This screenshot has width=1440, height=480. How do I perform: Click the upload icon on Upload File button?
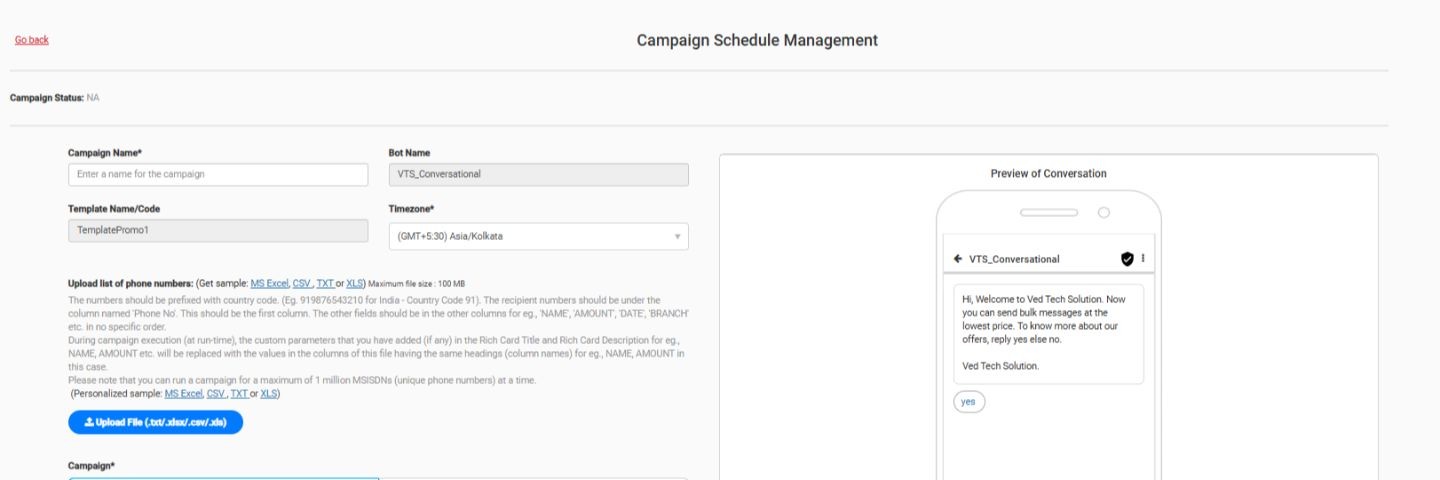(x=88, y=423)
